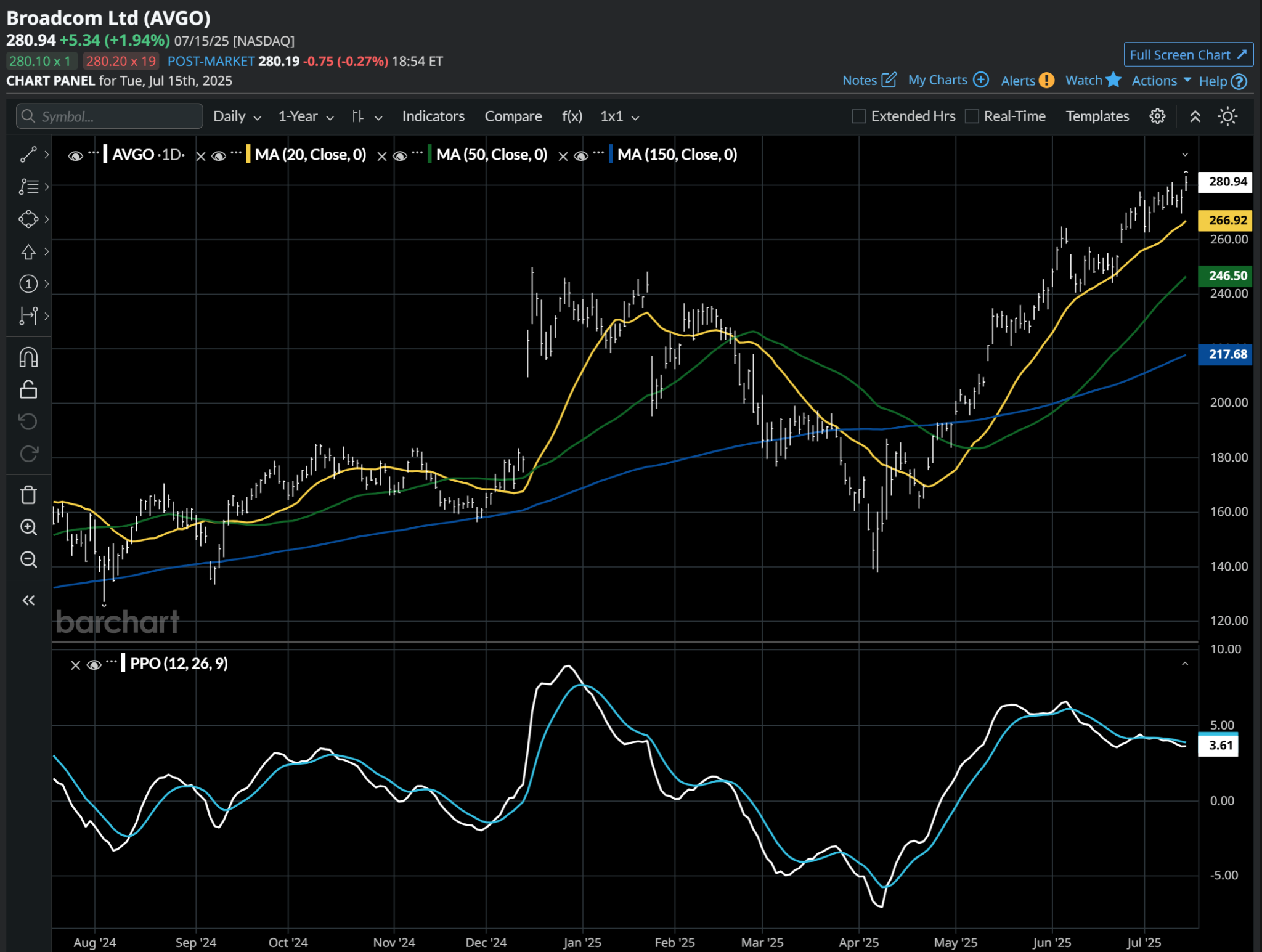Open the 1-Year period dropdown

(x=306, y=116)
